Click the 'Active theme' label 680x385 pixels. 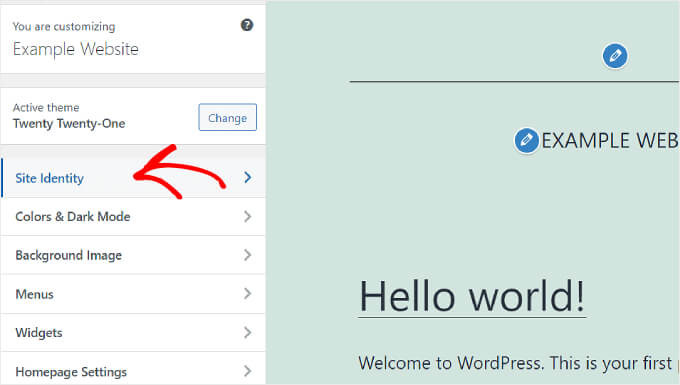(x=46, y=107)
